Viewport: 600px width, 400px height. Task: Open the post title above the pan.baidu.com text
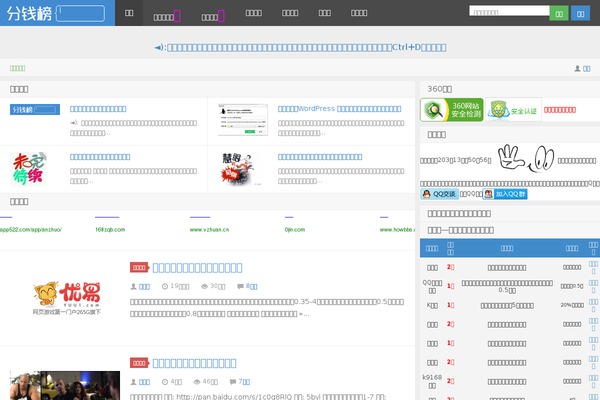pos(194,363)
